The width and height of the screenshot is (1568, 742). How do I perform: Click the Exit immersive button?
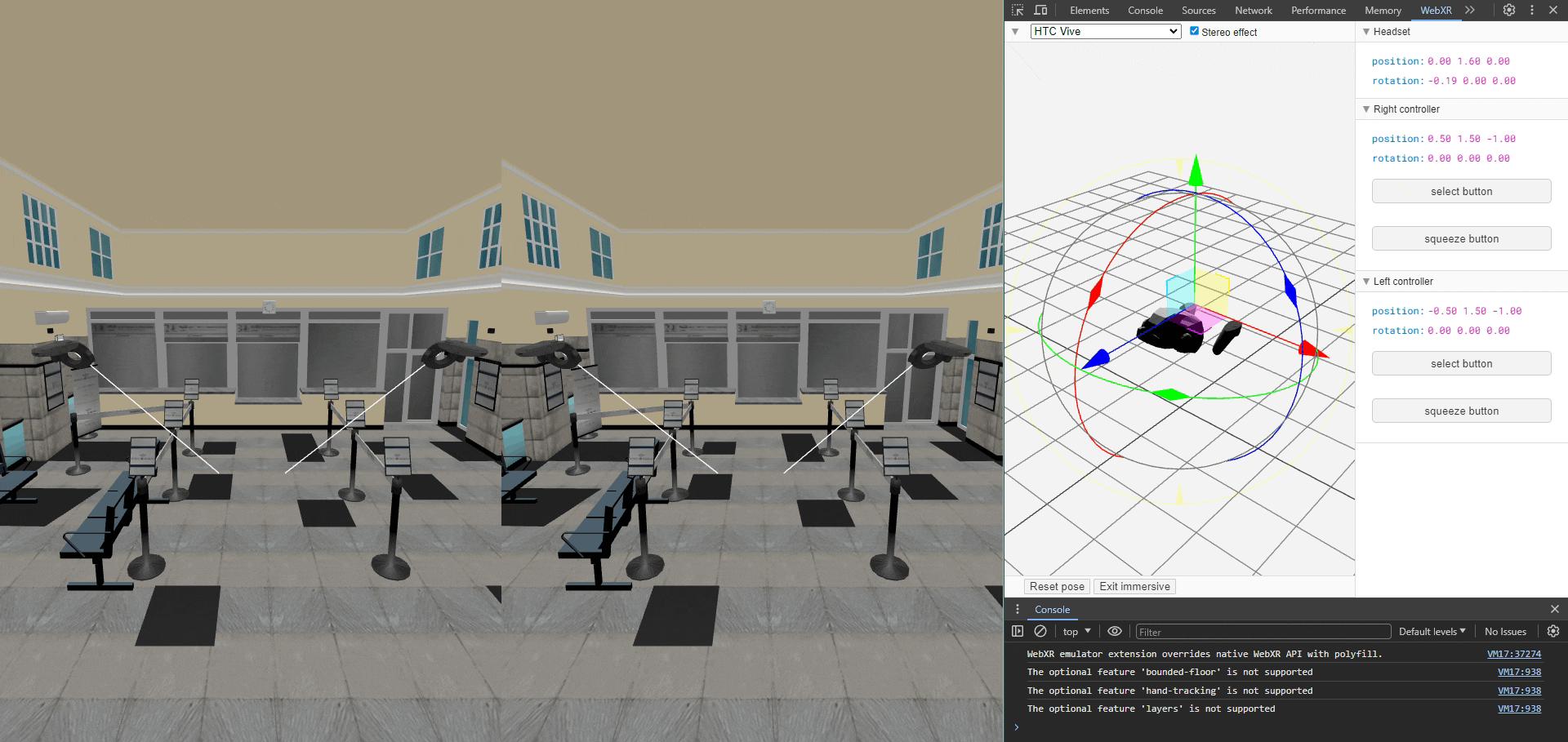[1134, 586]
